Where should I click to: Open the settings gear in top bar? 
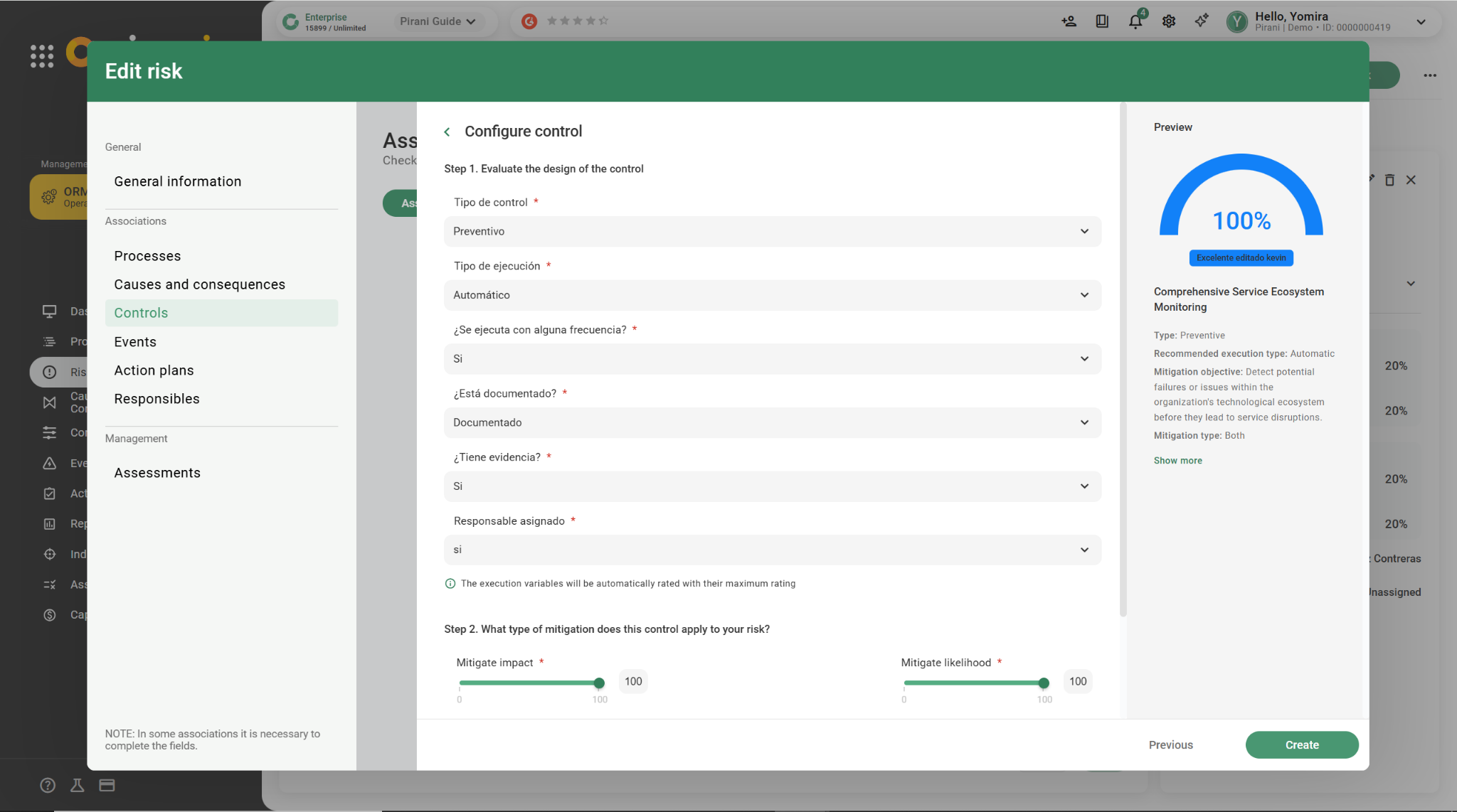click(1168, 21)
